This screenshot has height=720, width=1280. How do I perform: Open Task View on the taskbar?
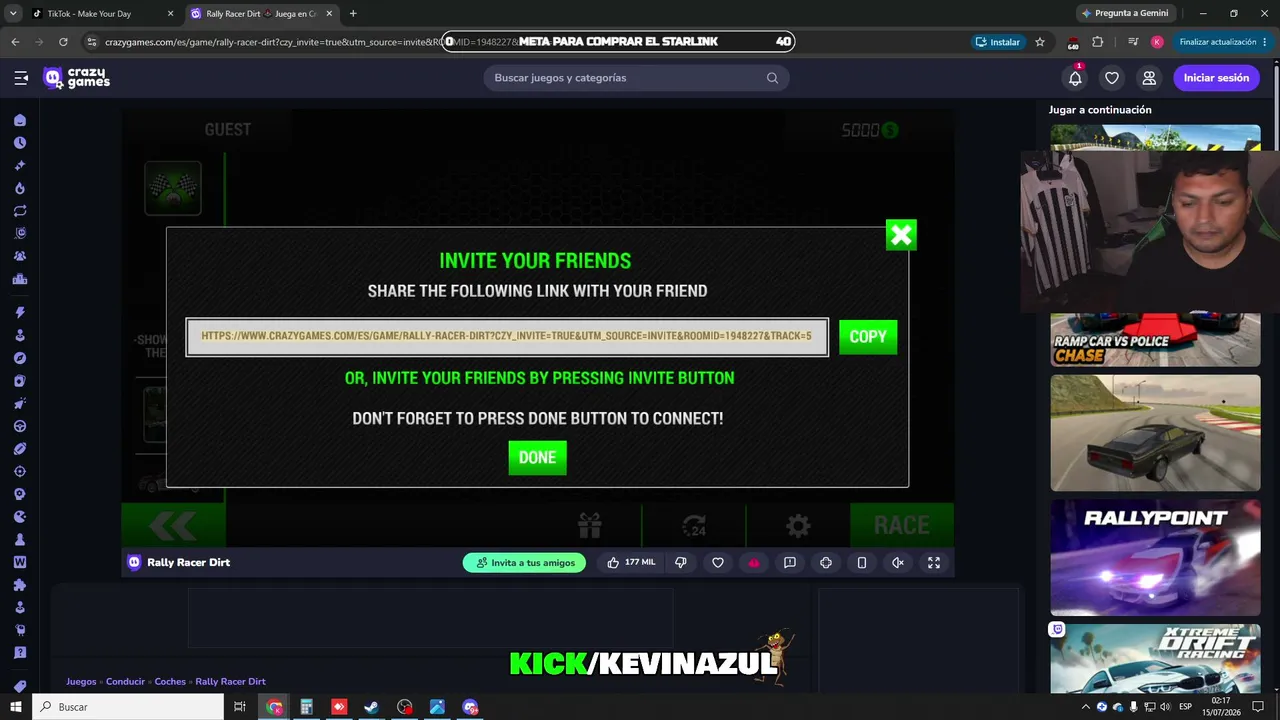240,707
